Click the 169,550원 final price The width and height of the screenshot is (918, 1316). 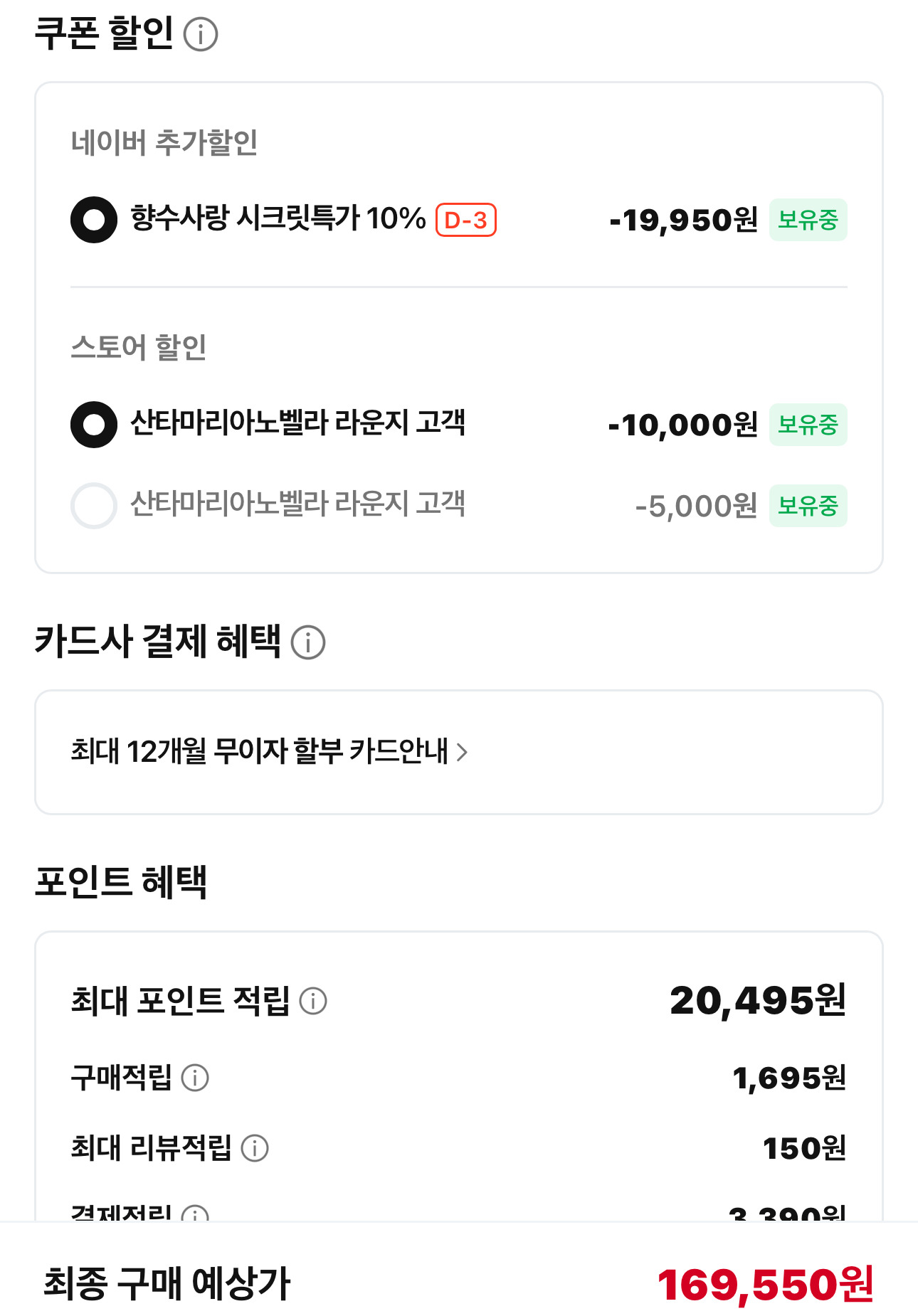coord(766,1285)
